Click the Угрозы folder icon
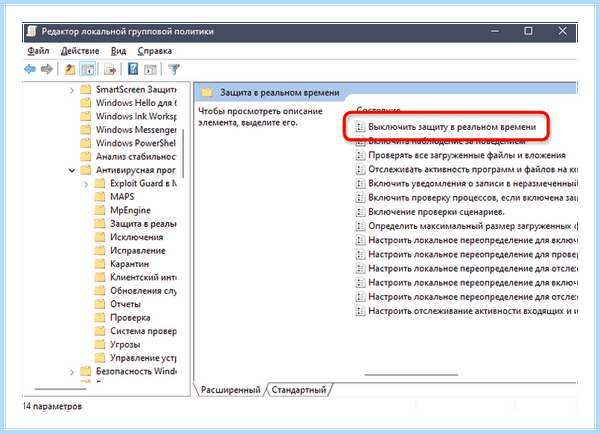Viewport: 600px width, 434px height. [x=100, y=344]
